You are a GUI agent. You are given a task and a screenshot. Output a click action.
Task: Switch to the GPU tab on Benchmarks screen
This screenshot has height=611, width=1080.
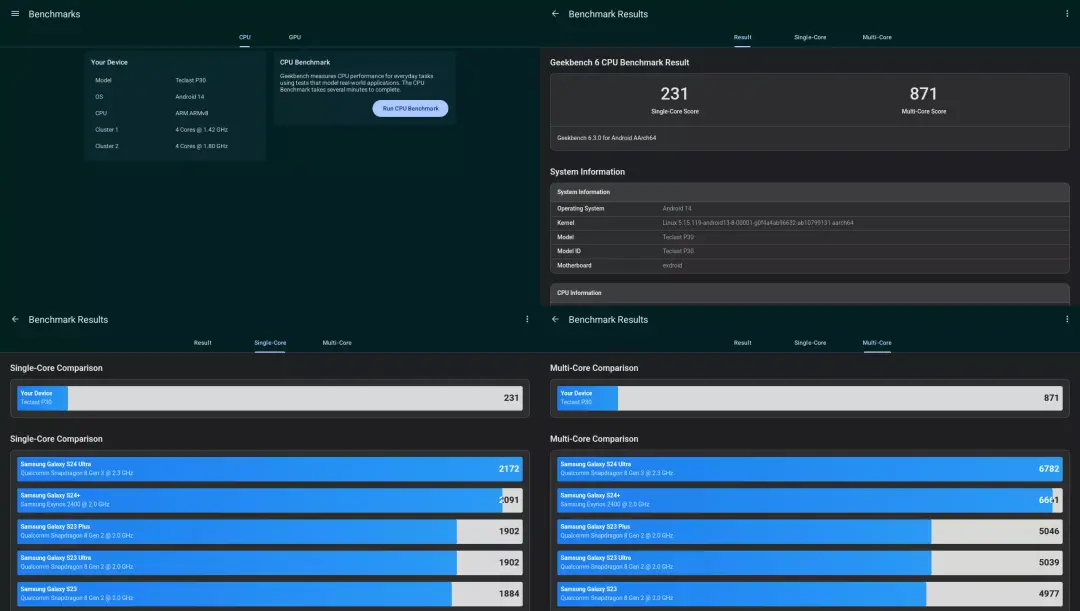point(295,37)
